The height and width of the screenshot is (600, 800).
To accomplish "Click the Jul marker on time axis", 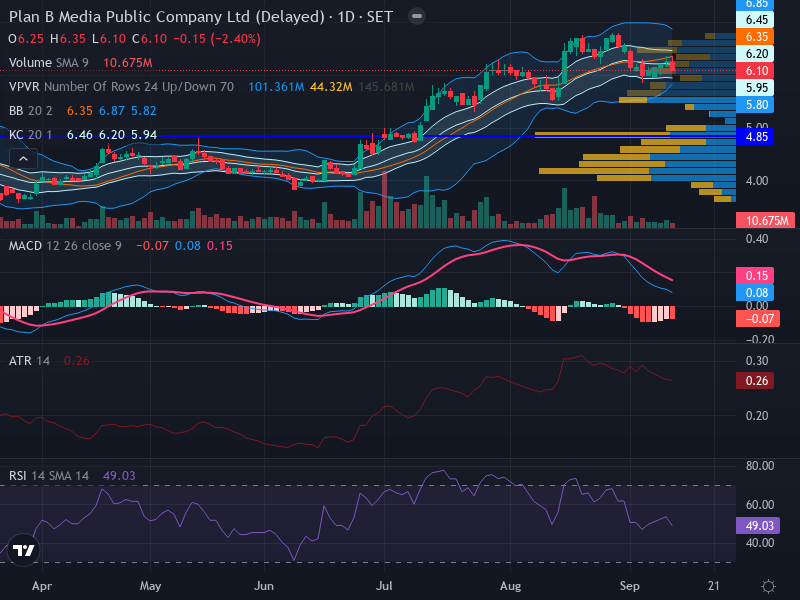I will click(x=384, y=586).
